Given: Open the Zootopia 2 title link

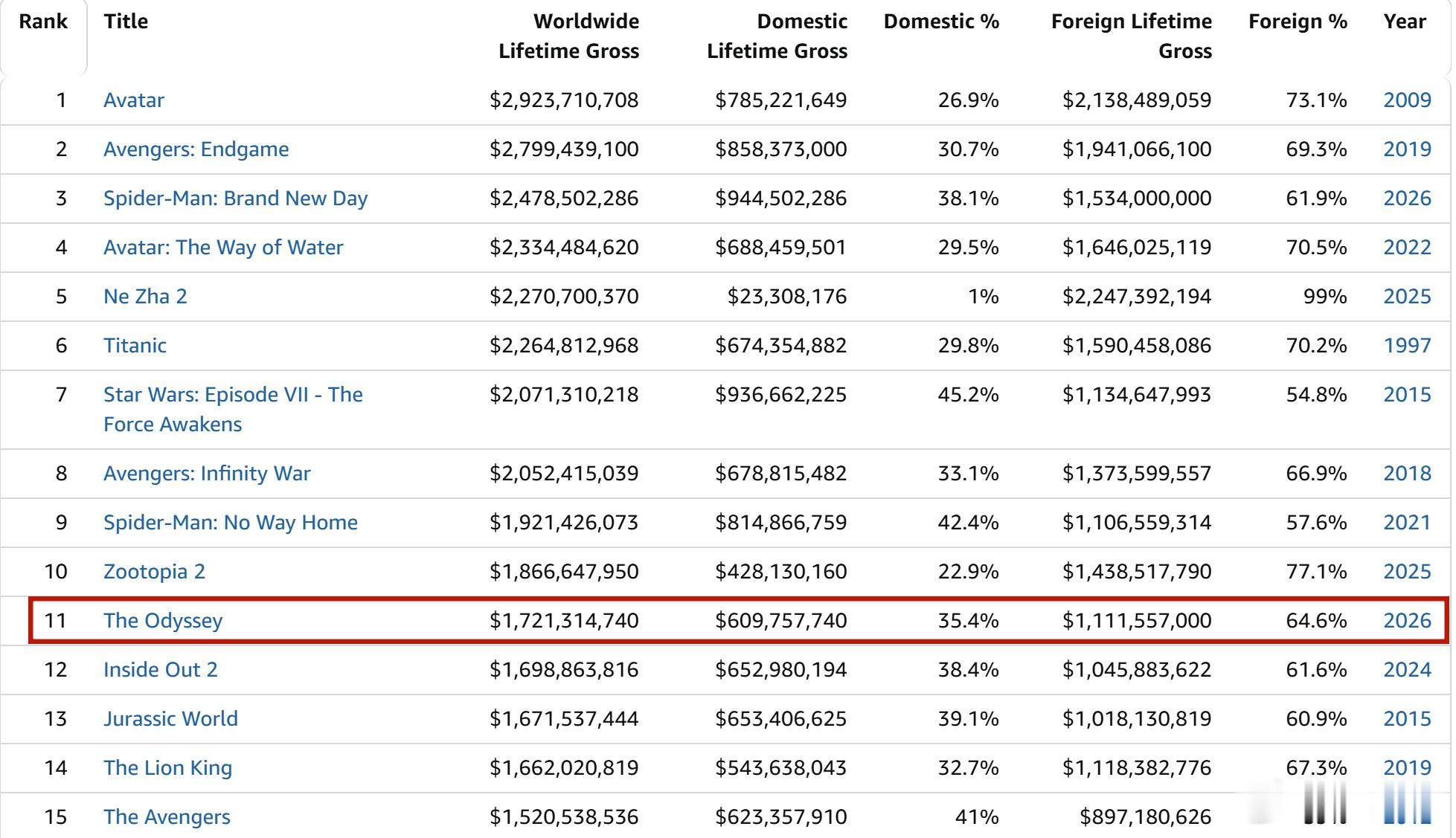Looking at the screenshot, I should [x=154, y=571].
